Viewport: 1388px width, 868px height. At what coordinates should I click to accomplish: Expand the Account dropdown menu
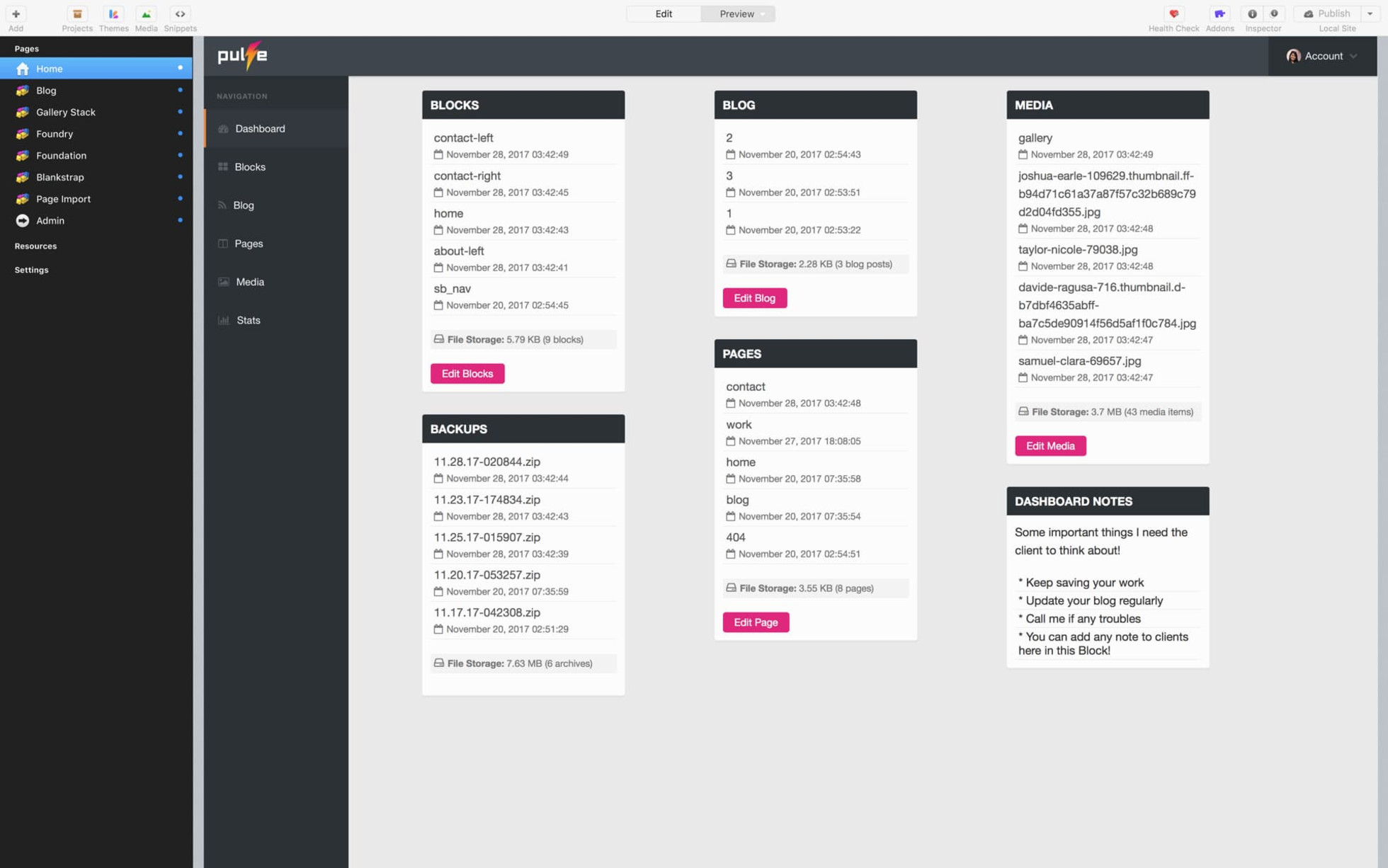coord(1322,56)
